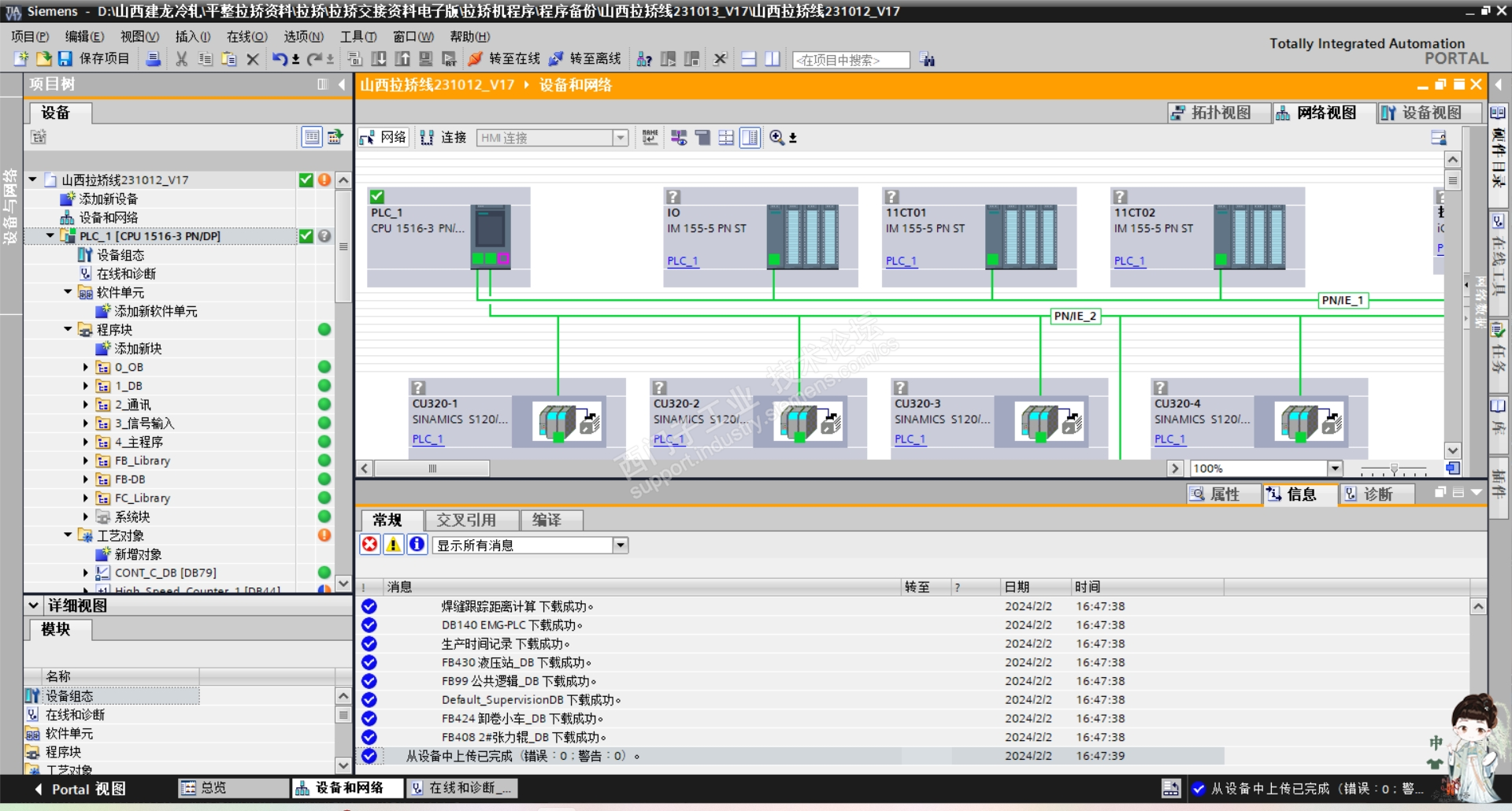The height and width of the screenshot is (811, 1512).
Task: Click the PLC_1 link under CU320-3
Action: pos(910,439)
